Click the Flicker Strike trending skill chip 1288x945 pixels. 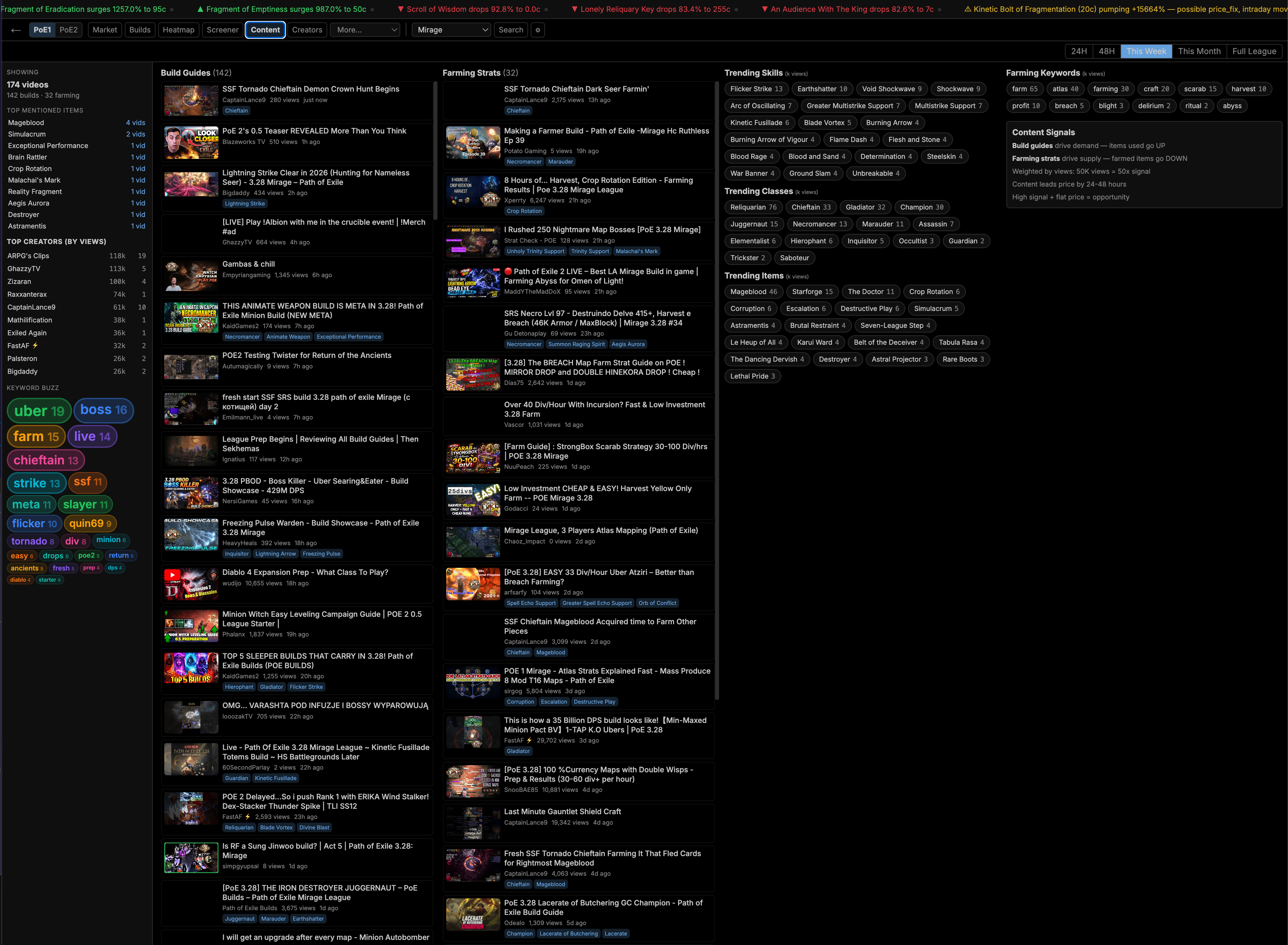[x=756, y=89]
